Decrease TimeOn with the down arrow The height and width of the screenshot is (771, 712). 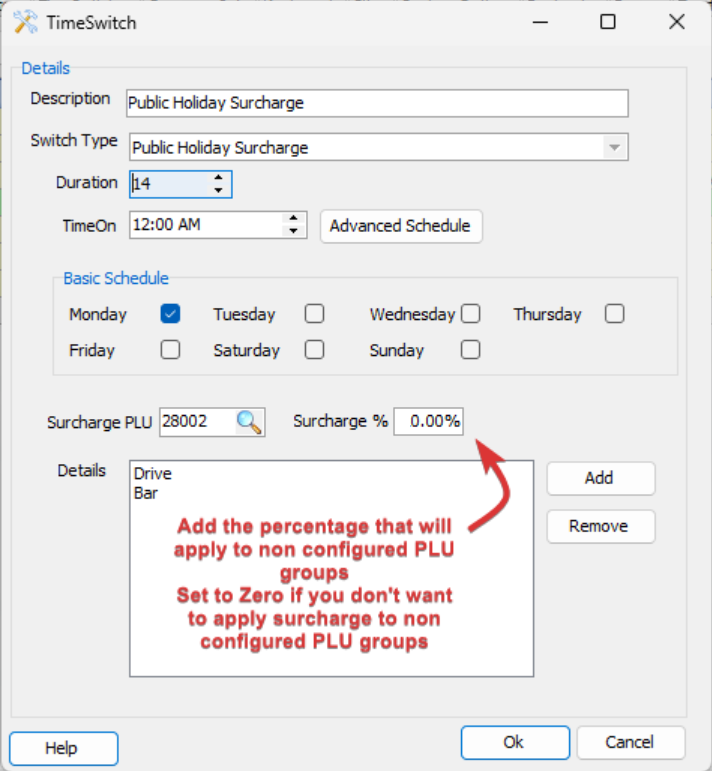click(x=294, y=231)
